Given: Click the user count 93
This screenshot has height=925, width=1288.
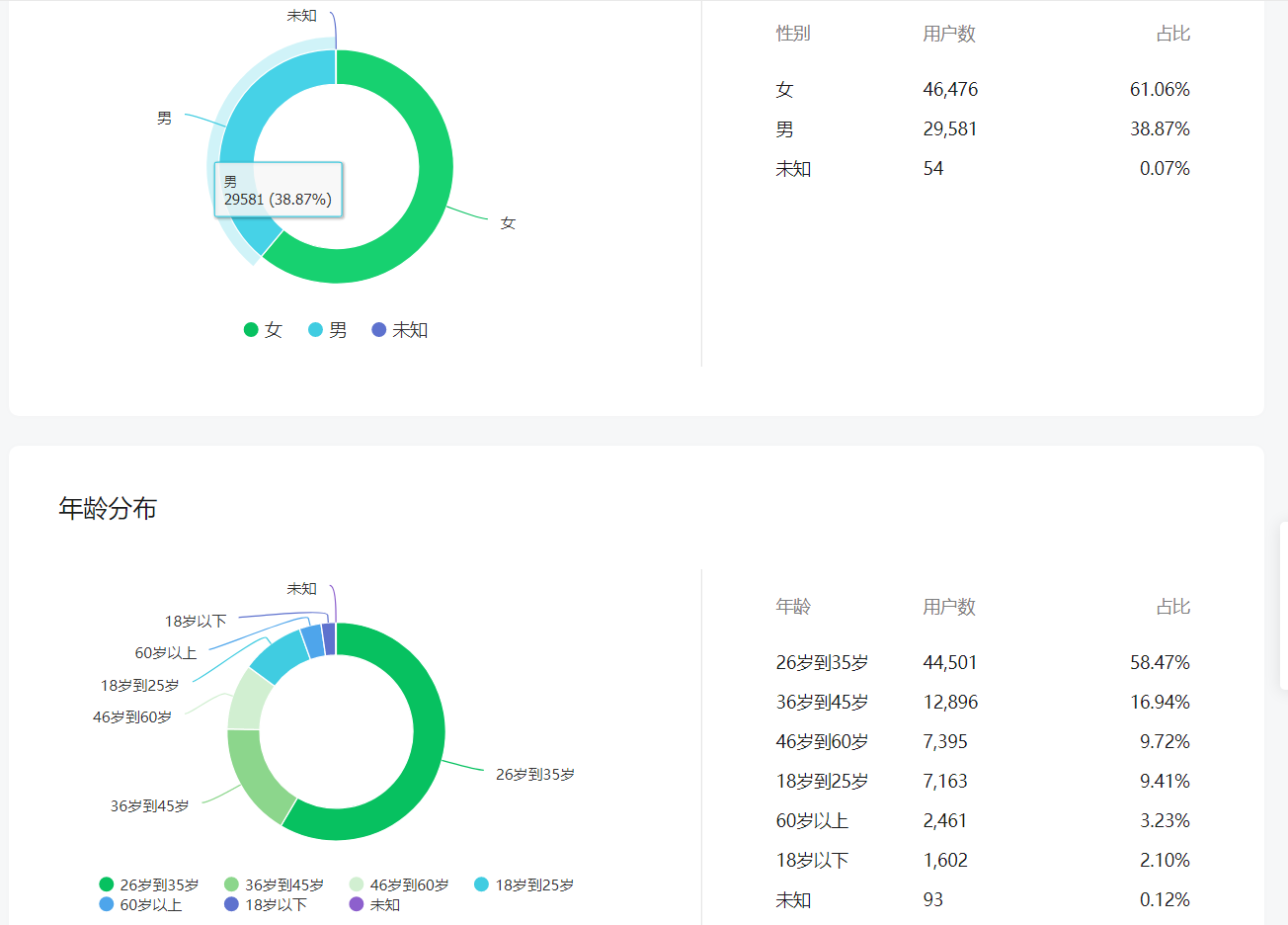Looking at the screenshot, I should [933, 900].
